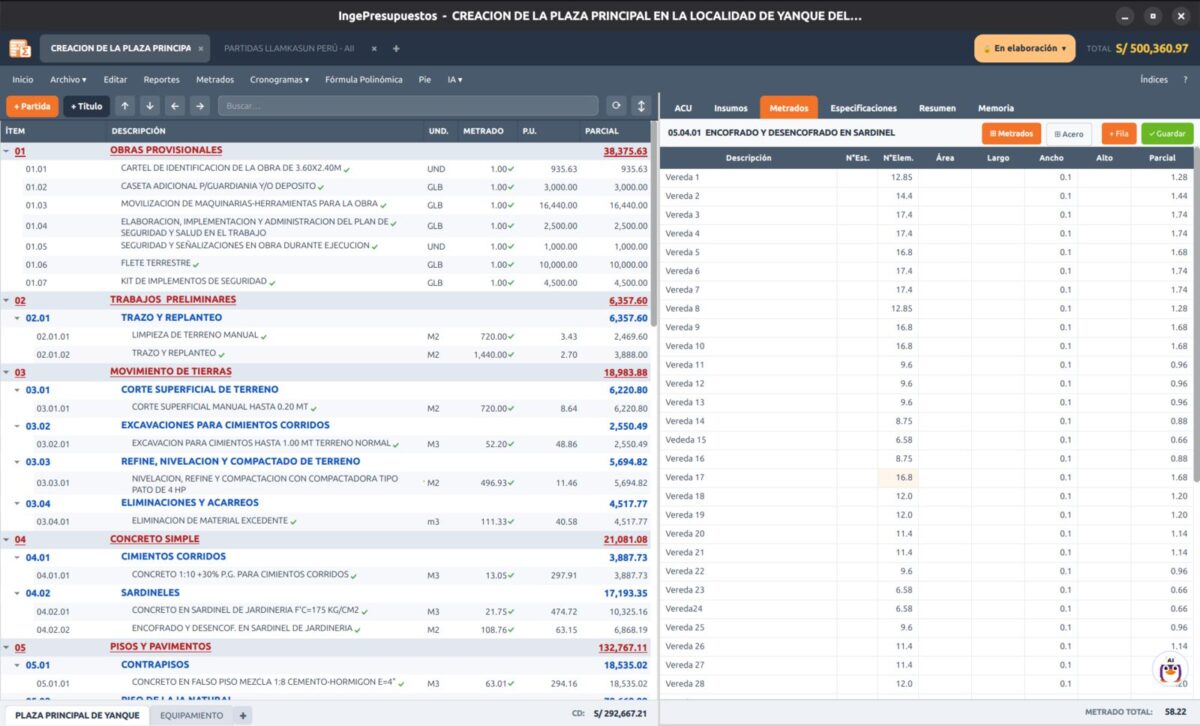
Task: Collapse the 03.02 EXCAVACIONES PARA CIMIENTOS CORRIDOS group
Action: (17, 426)
